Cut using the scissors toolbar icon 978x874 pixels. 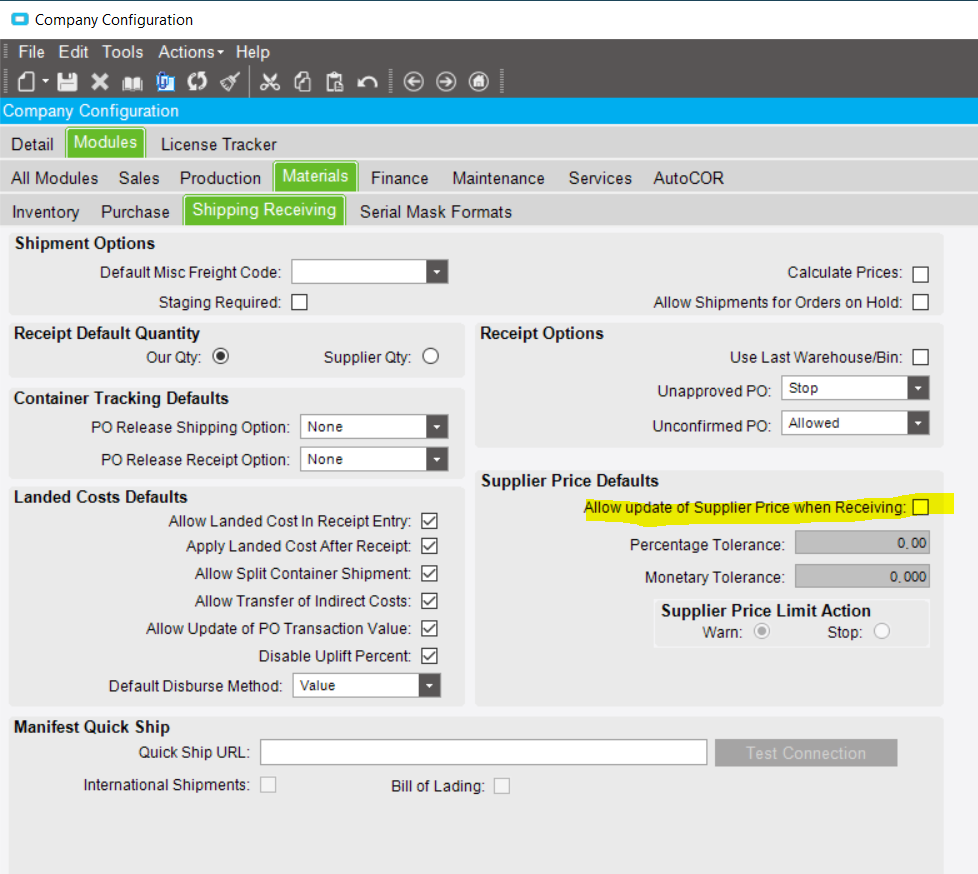[x=270, y=81]
